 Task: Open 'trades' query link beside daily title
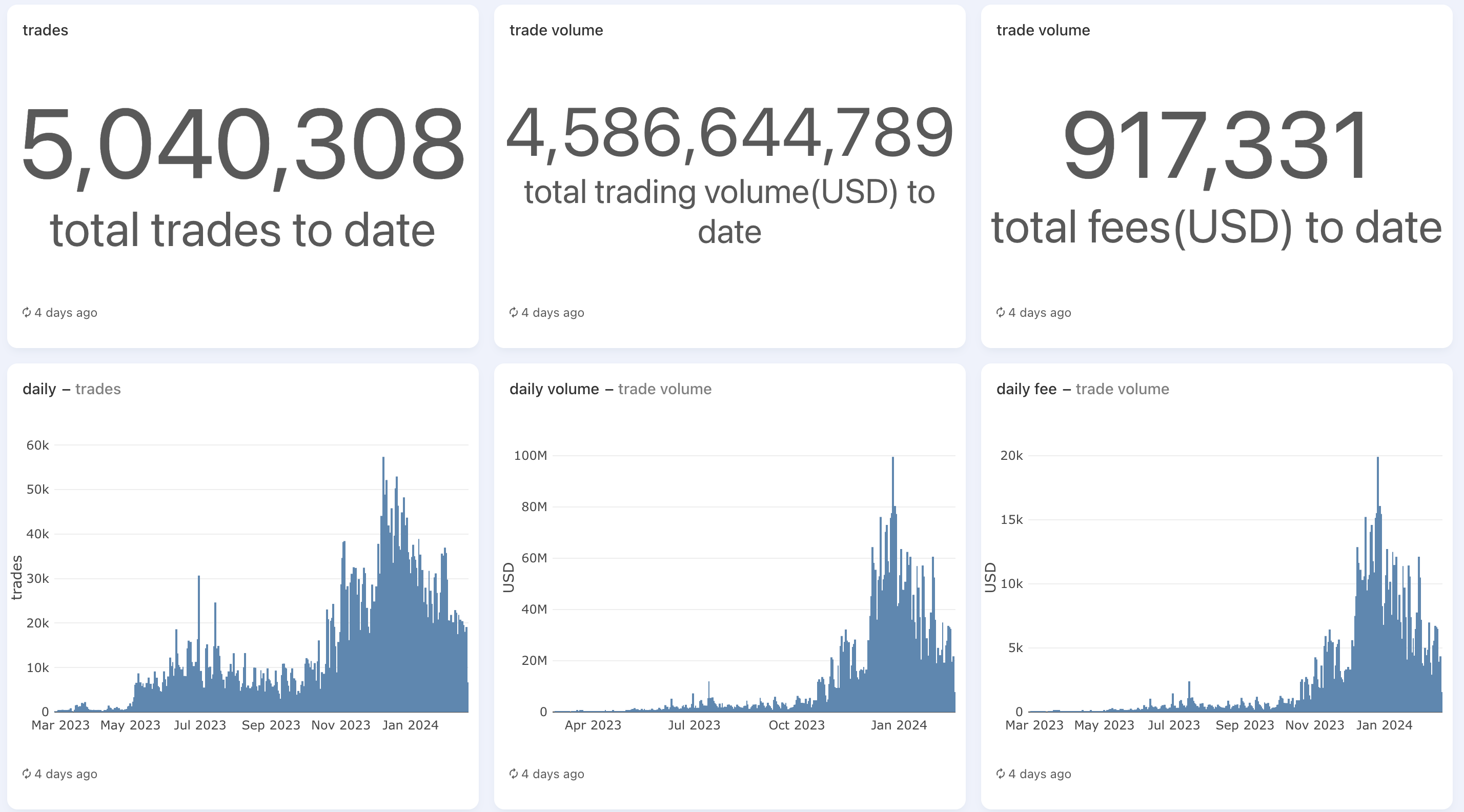point(98,389)
